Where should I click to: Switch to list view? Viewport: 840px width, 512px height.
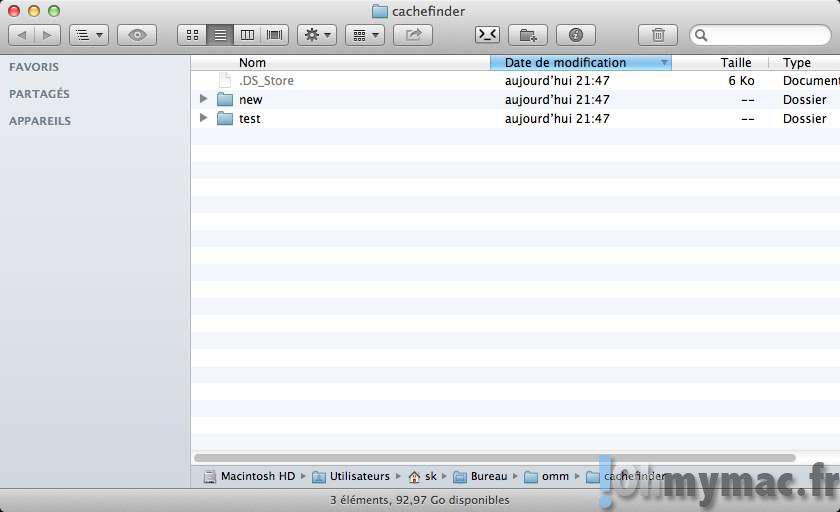click(220, 35)
